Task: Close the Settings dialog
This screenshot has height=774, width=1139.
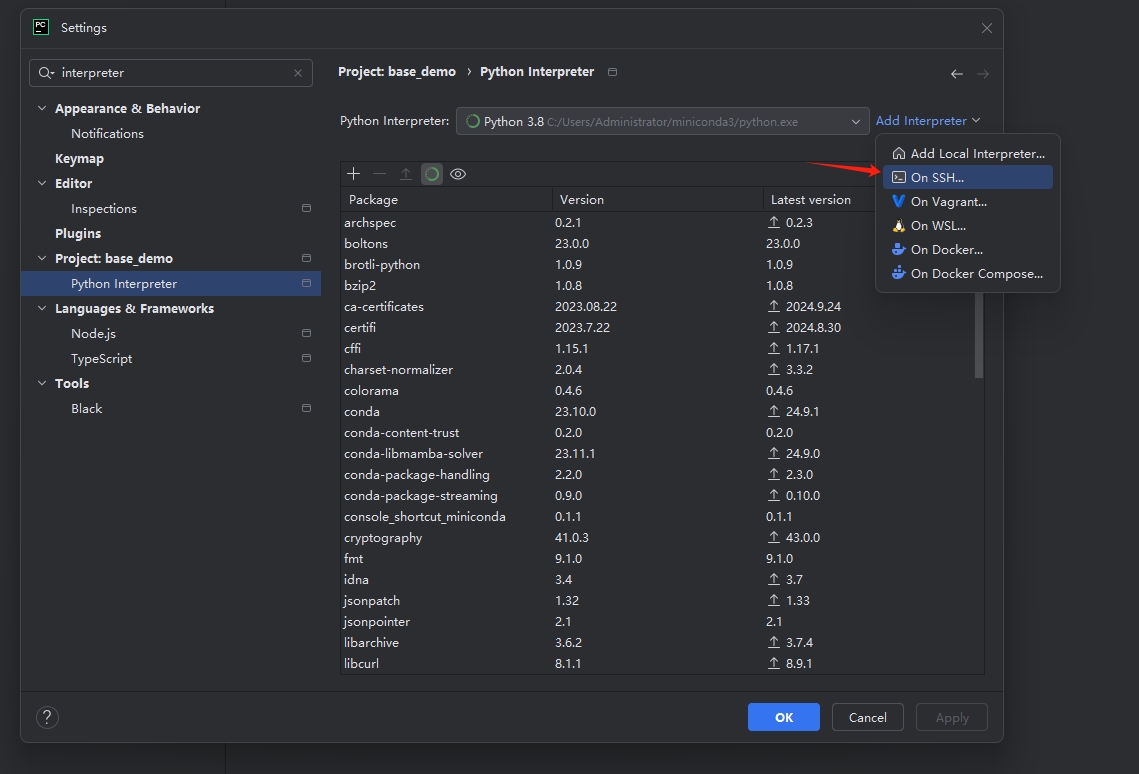Action: (x=986, y=28)
